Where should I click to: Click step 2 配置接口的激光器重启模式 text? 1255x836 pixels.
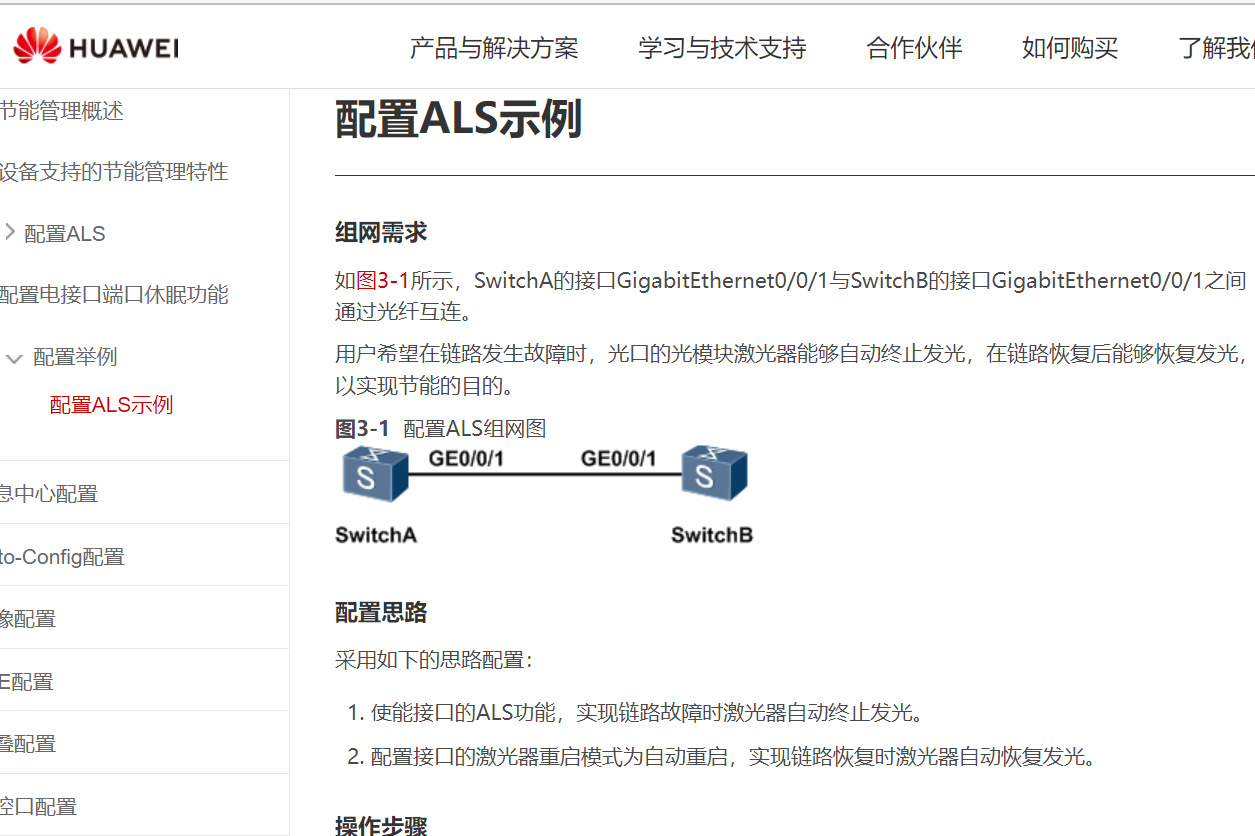733,756
